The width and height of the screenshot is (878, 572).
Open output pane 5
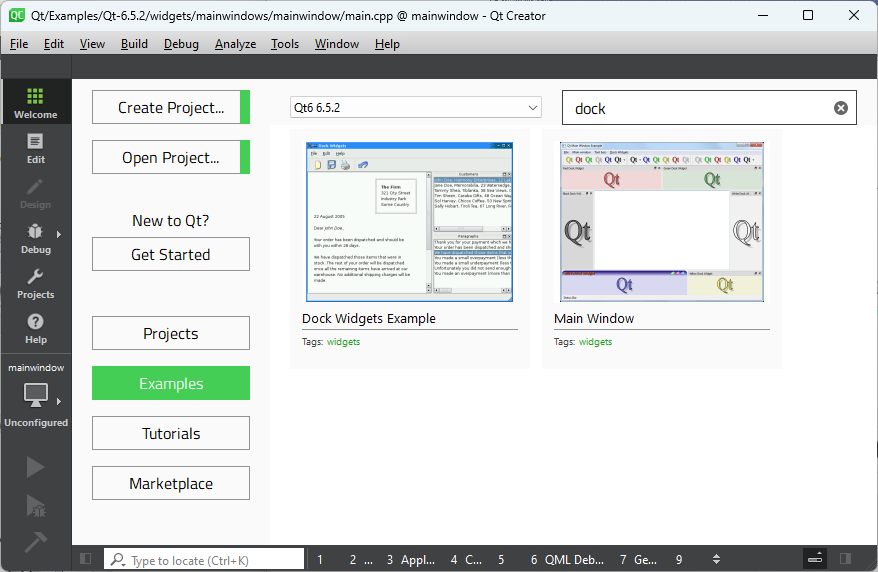(x=501, y=559)
